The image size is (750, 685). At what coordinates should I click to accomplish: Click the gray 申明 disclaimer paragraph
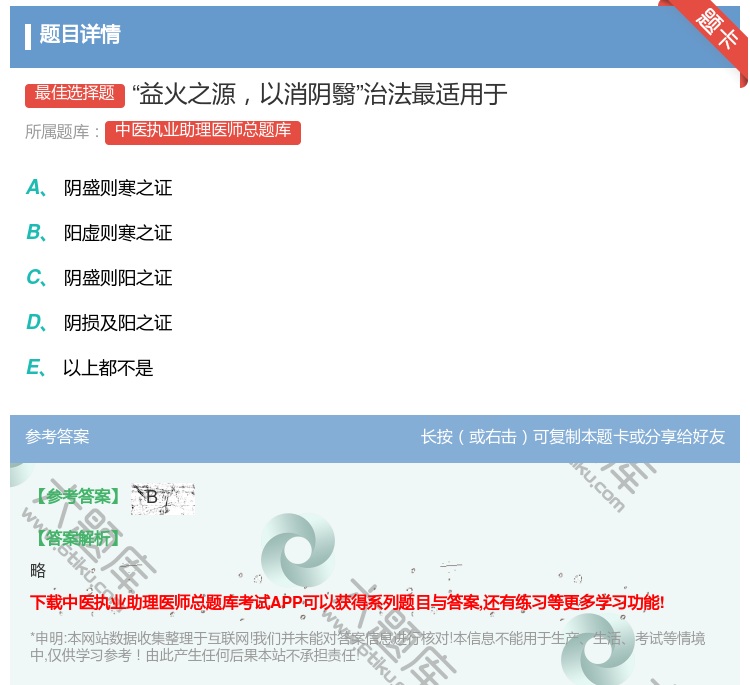(368, 647)
